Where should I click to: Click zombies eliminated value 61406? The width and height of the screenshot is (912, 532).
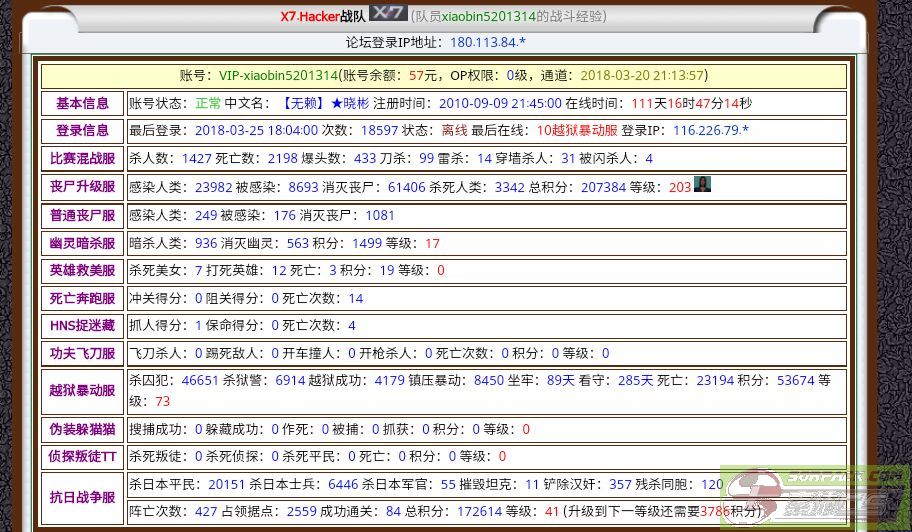[x=407, y=187]
